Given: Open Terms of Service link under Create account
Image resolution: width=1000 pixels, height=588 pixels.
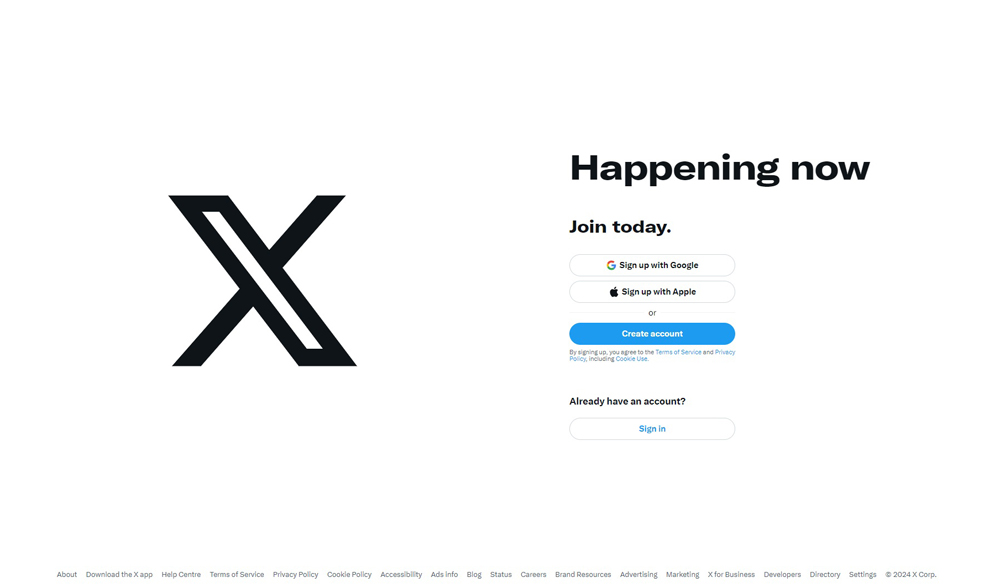Looking at the screenshot, I should pyautogui.click(x=678, y=352).
